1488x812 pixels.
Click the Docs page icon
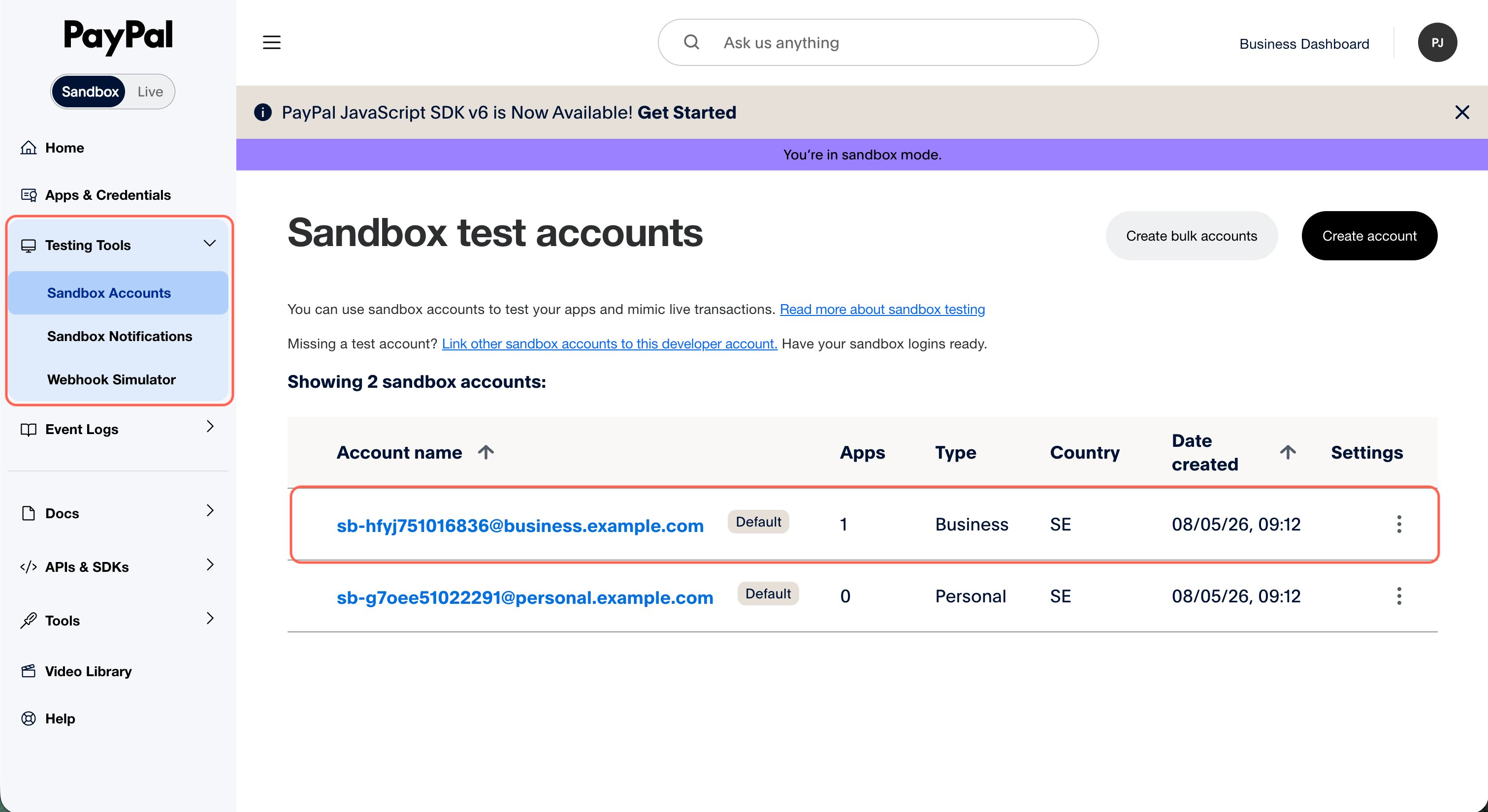pyautogui.click(x=28, y=513)
